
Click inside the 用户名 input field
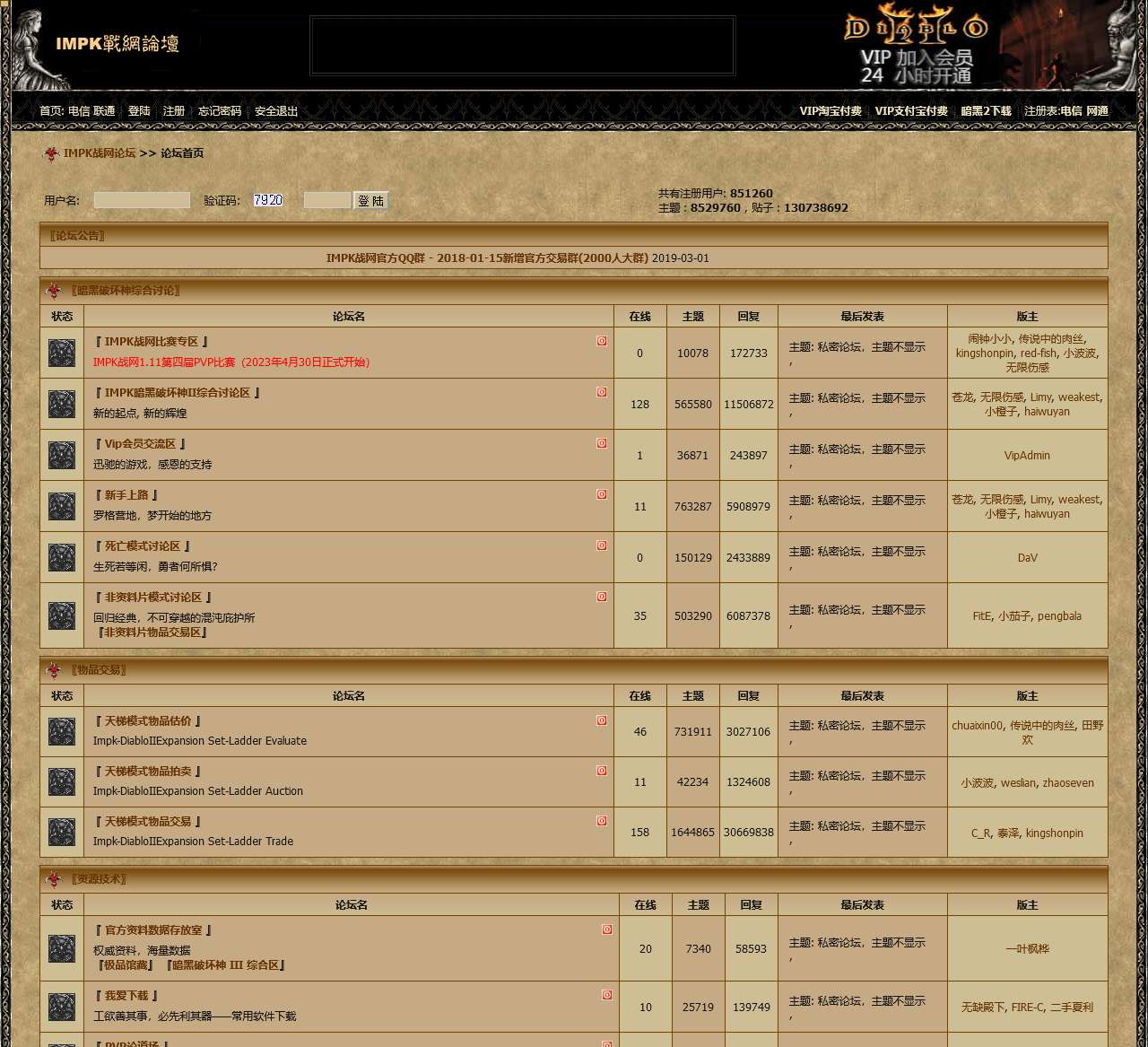click(141, 199)
